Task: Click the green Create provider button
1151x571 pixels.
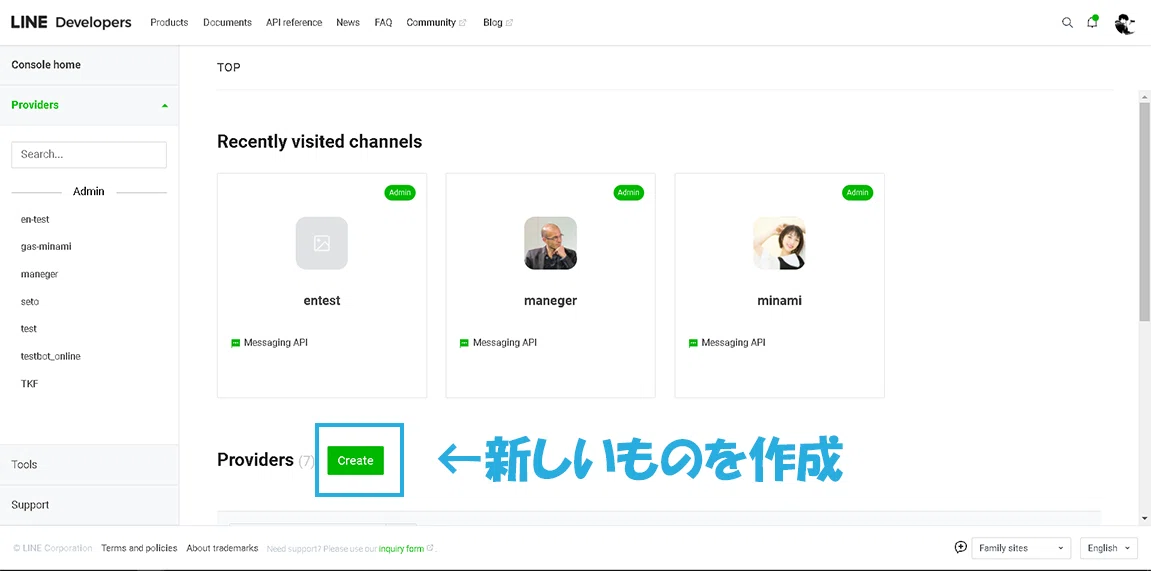Action: (x=355, y=460)
